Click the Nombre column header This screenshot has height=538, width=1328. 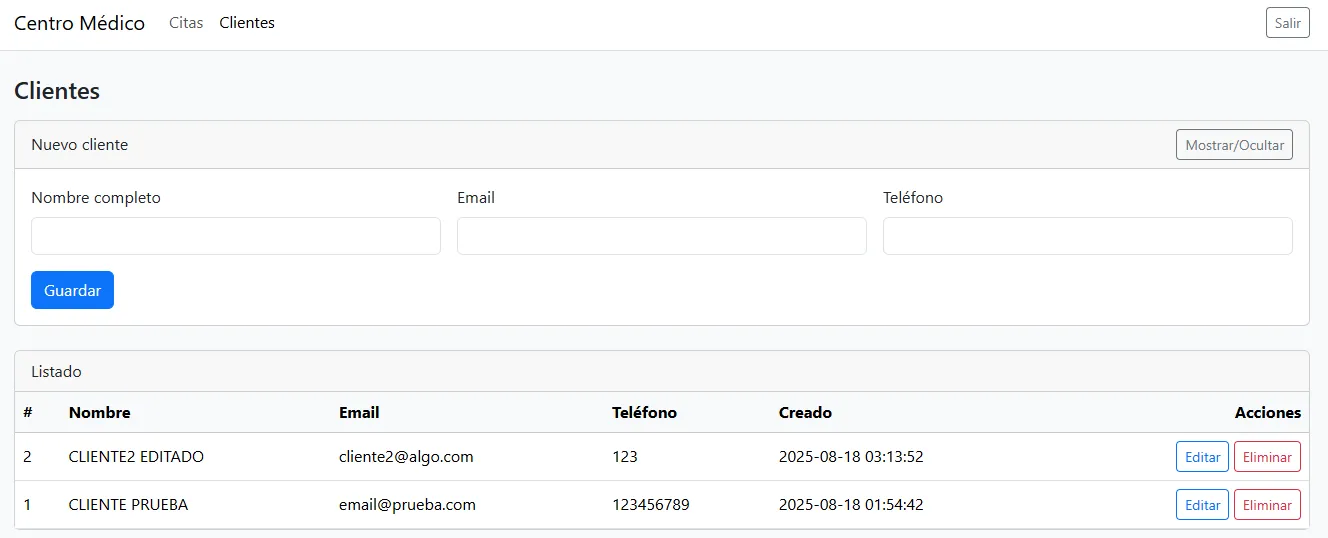coord(99,412)
